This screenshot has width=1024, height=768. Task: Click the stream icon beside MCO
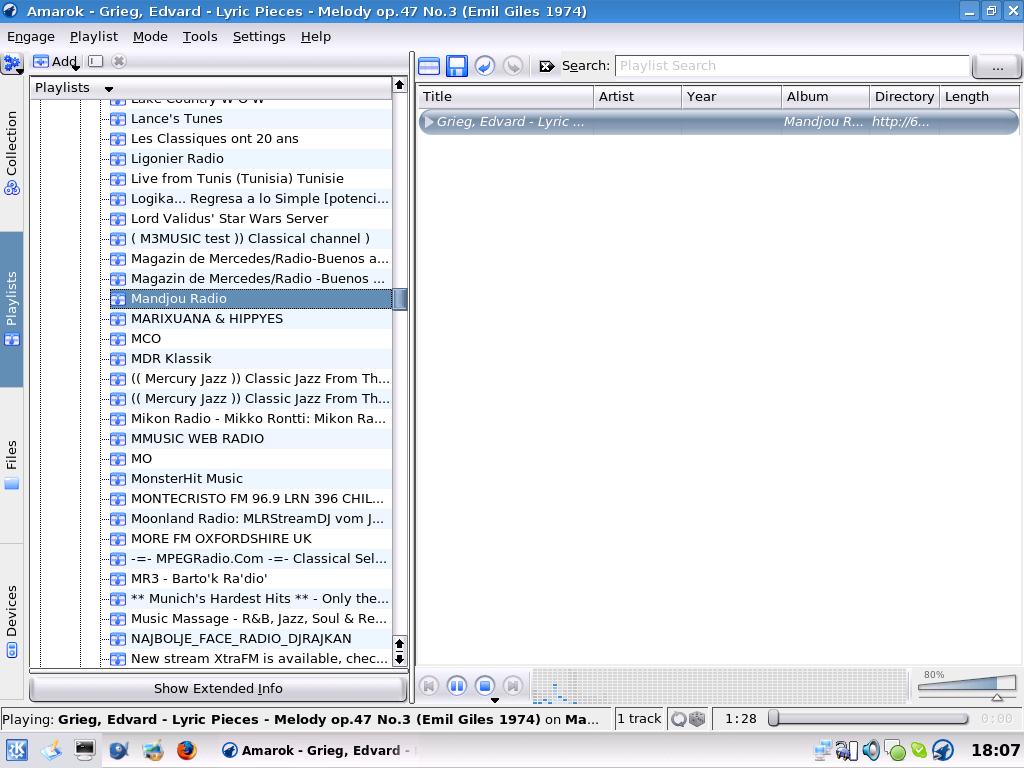[x=118, y=339]
